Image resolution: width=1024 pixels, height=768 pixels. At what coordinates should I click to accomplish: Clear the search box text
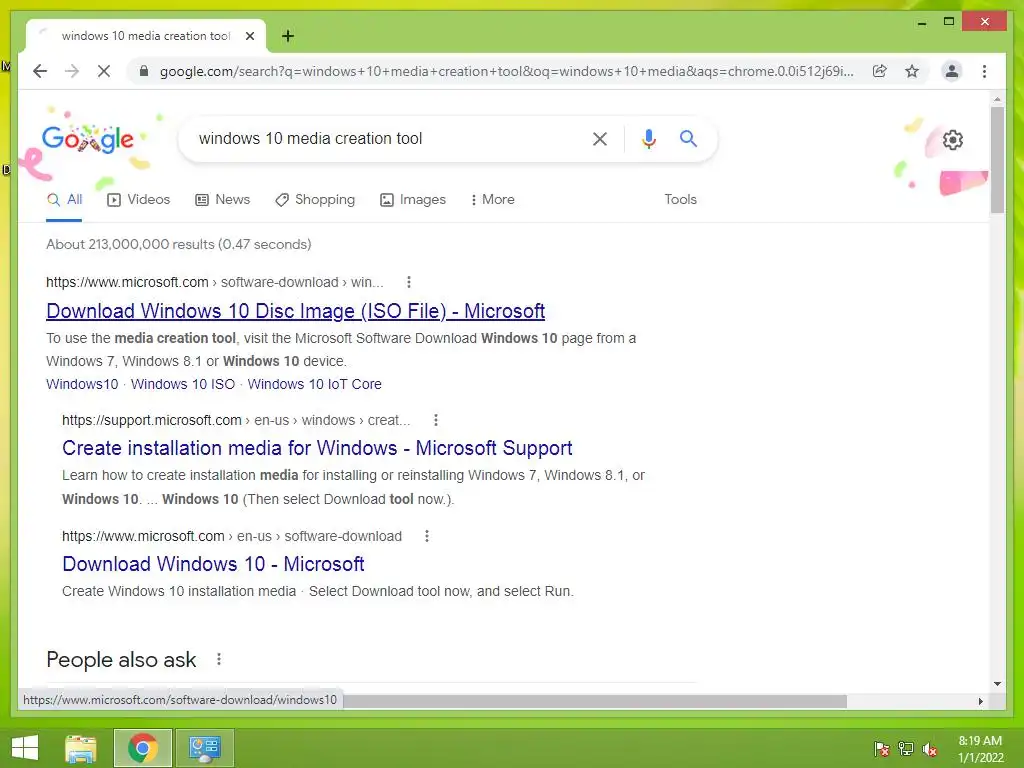pyautogui.click(x=600, y=138)
